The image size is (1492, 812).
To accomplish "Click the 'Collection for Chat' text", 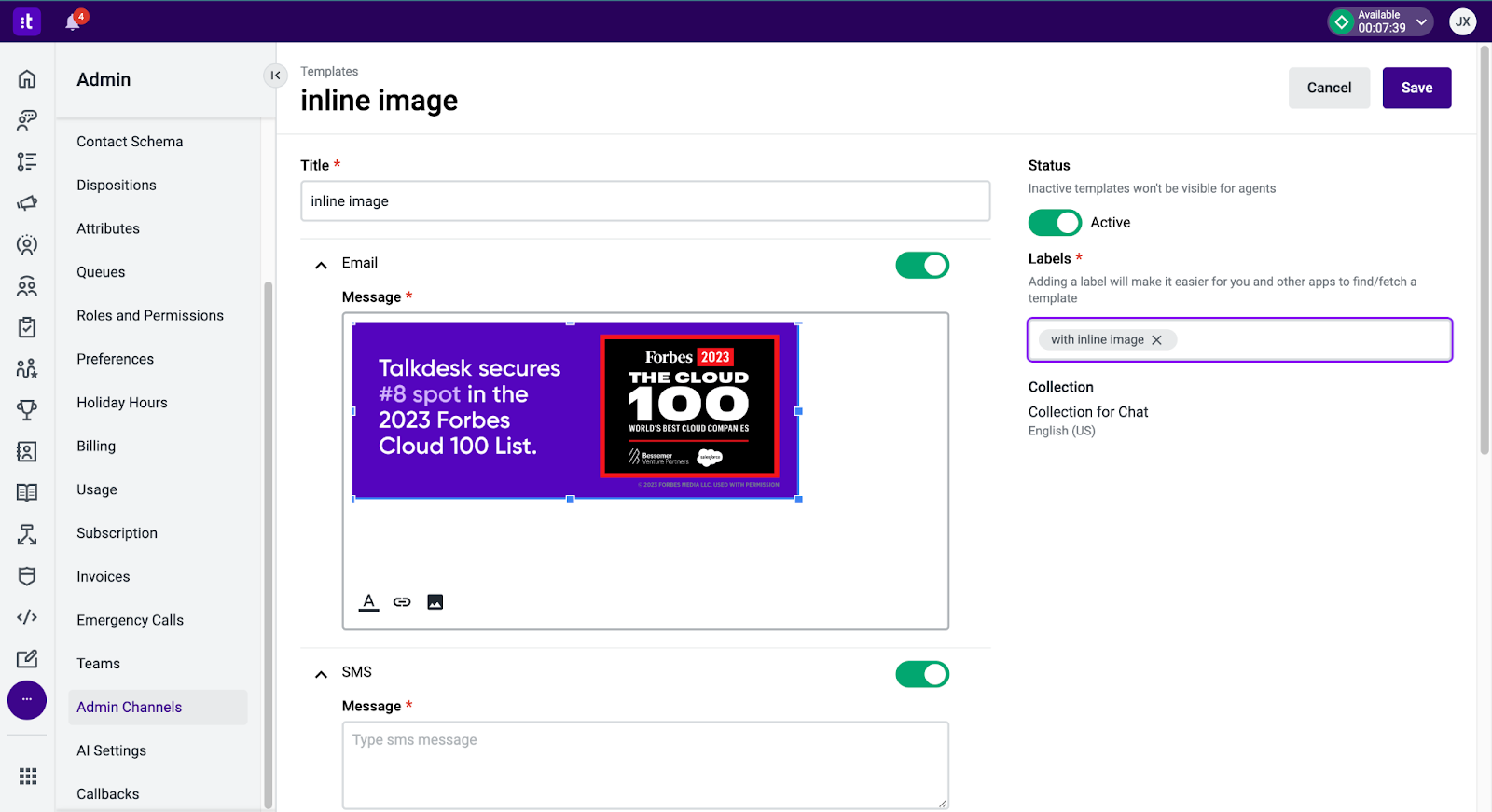I will tap(1088, 412).
